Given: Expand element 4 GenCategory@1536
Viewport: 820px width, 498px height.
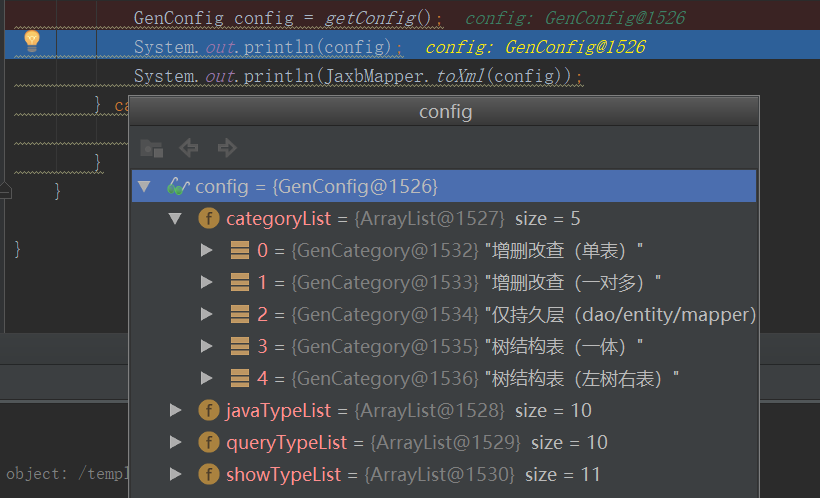Looking at the screenshot, I should click(207, 378).
